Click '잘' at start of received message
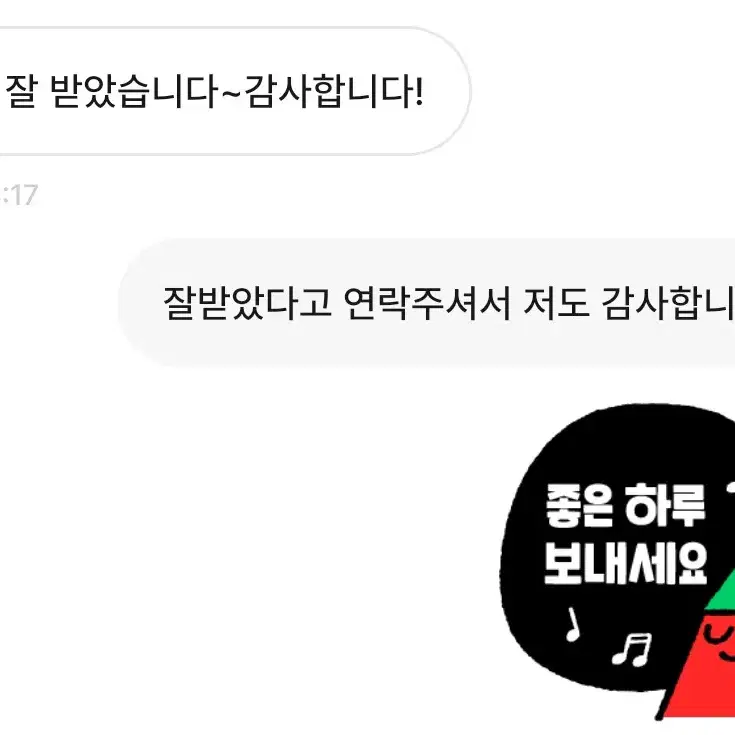The image size is (735, 735). [x=21, y=92]
